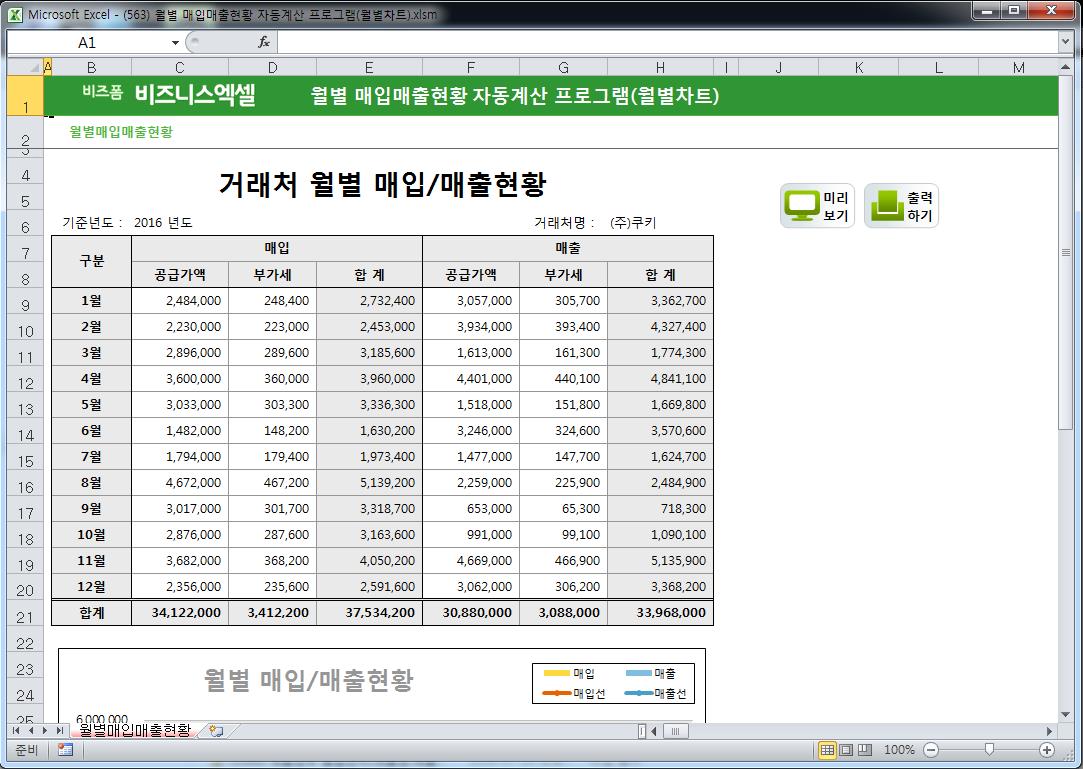1083x769 pixels.
Task: Click the macro record icon in status bar
Action: [65, 750]
